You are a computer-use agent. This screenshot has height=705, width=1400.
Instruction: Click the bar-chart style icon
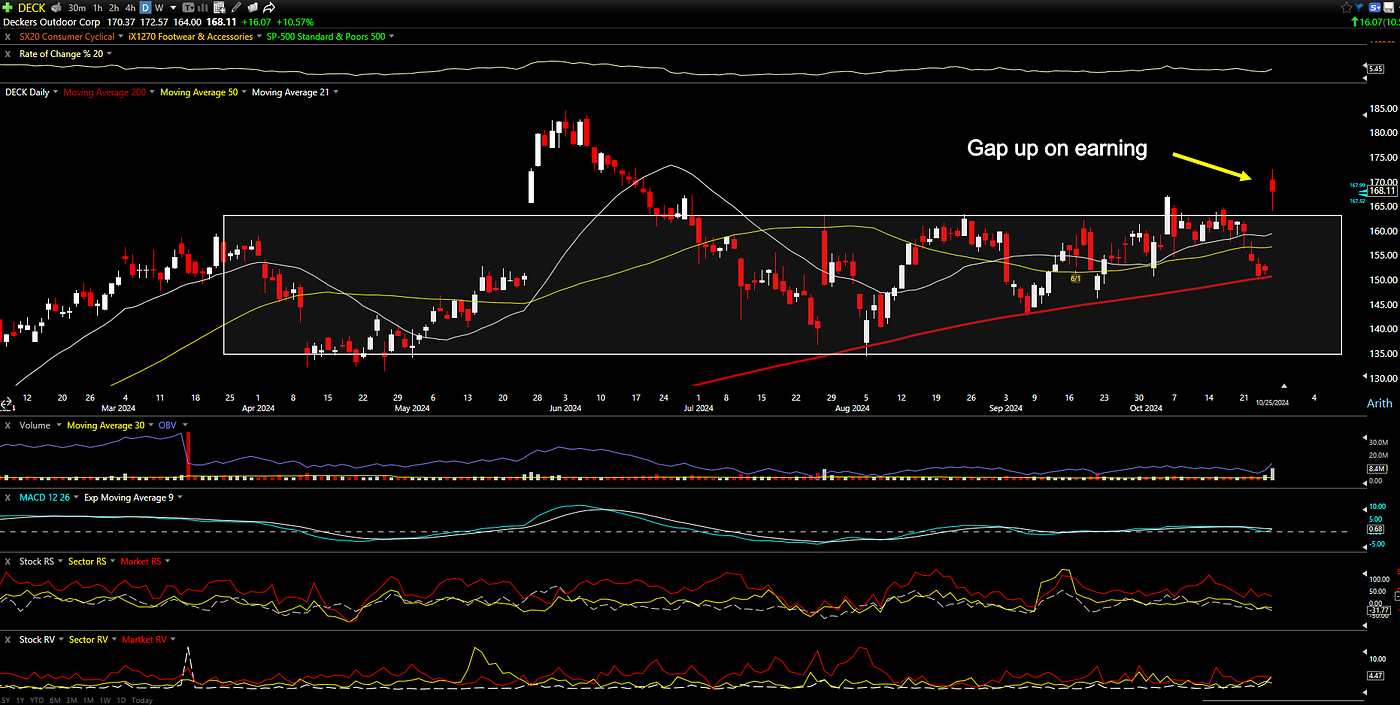[x=202, y=8]
